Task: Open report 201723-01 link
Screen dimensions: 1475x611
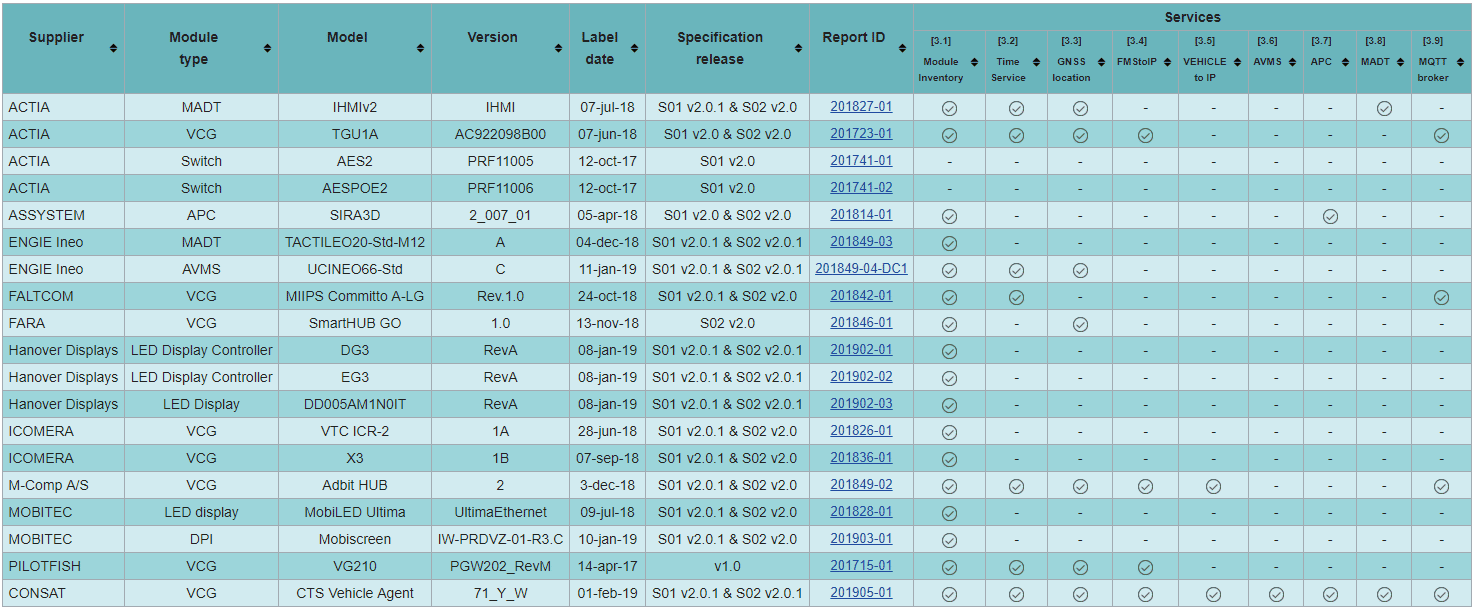Action: pos(861,134)
